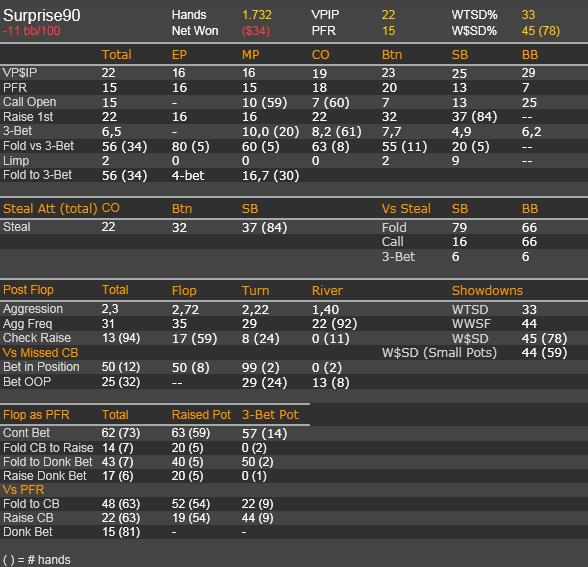Screen dimensions: 588x567
Task: Click the Raised Pot column header
Action: click(201, 415)
